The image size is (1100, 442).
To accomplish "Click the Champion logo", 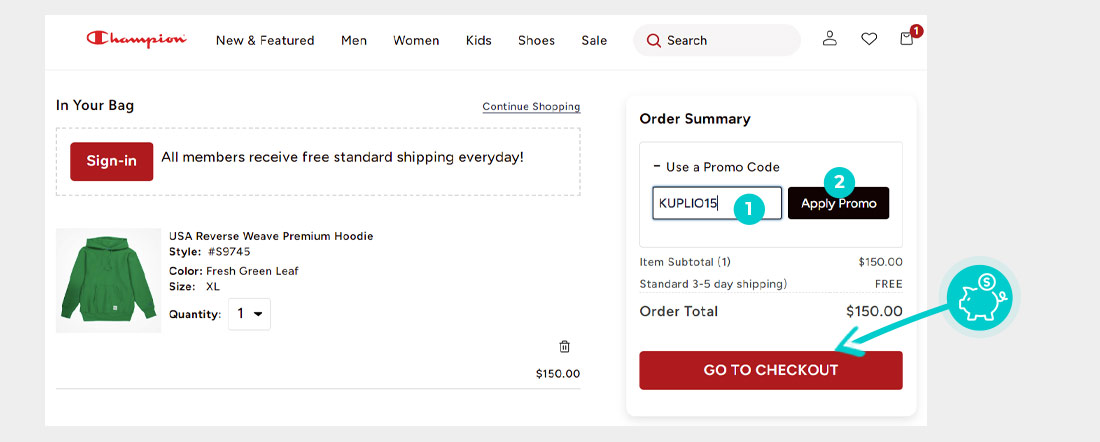I will coord(137,39).
